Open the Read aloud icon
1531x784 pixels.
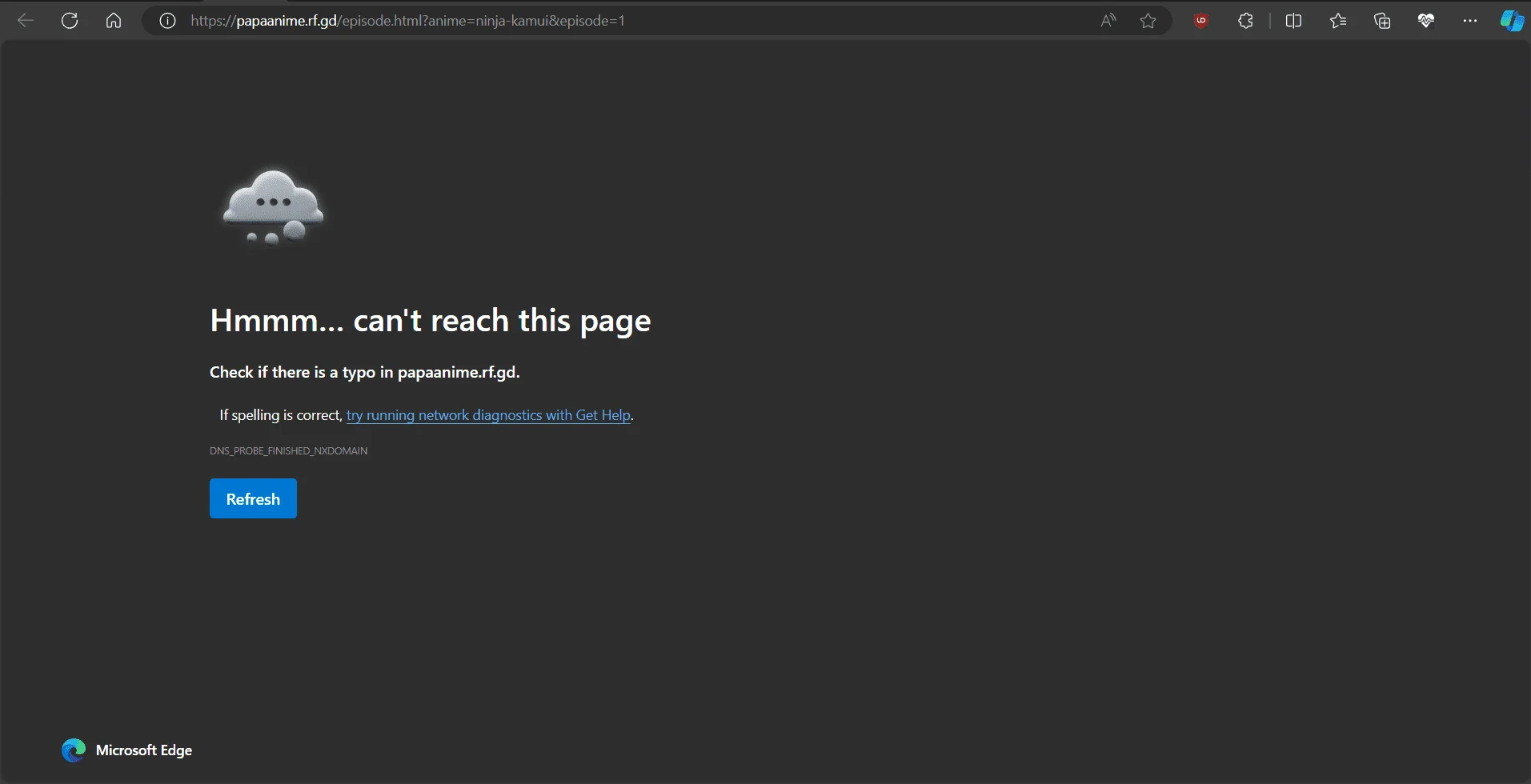(x=1108, y=21)
